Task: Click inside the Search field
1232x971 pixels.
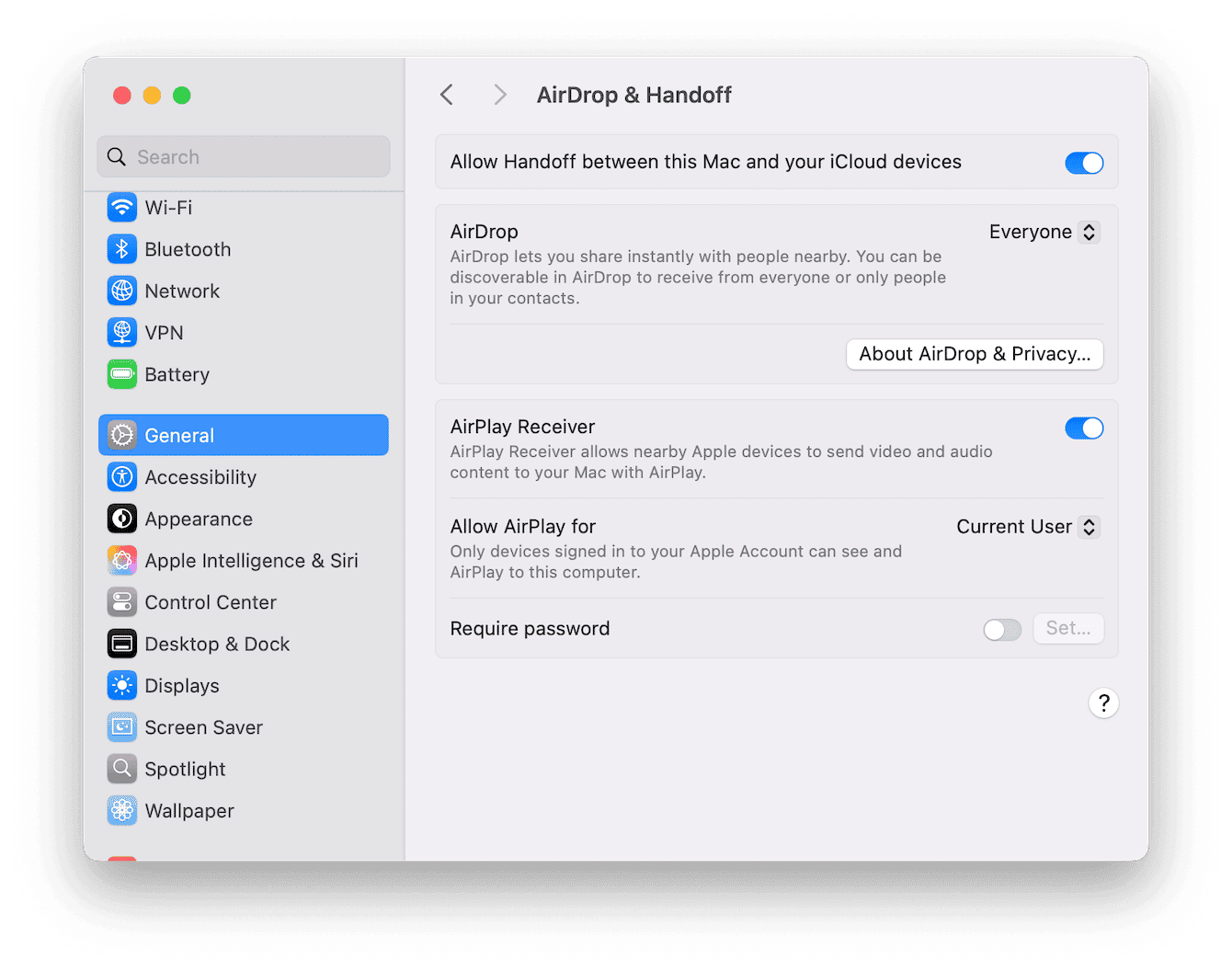Action: pos(243,156)
